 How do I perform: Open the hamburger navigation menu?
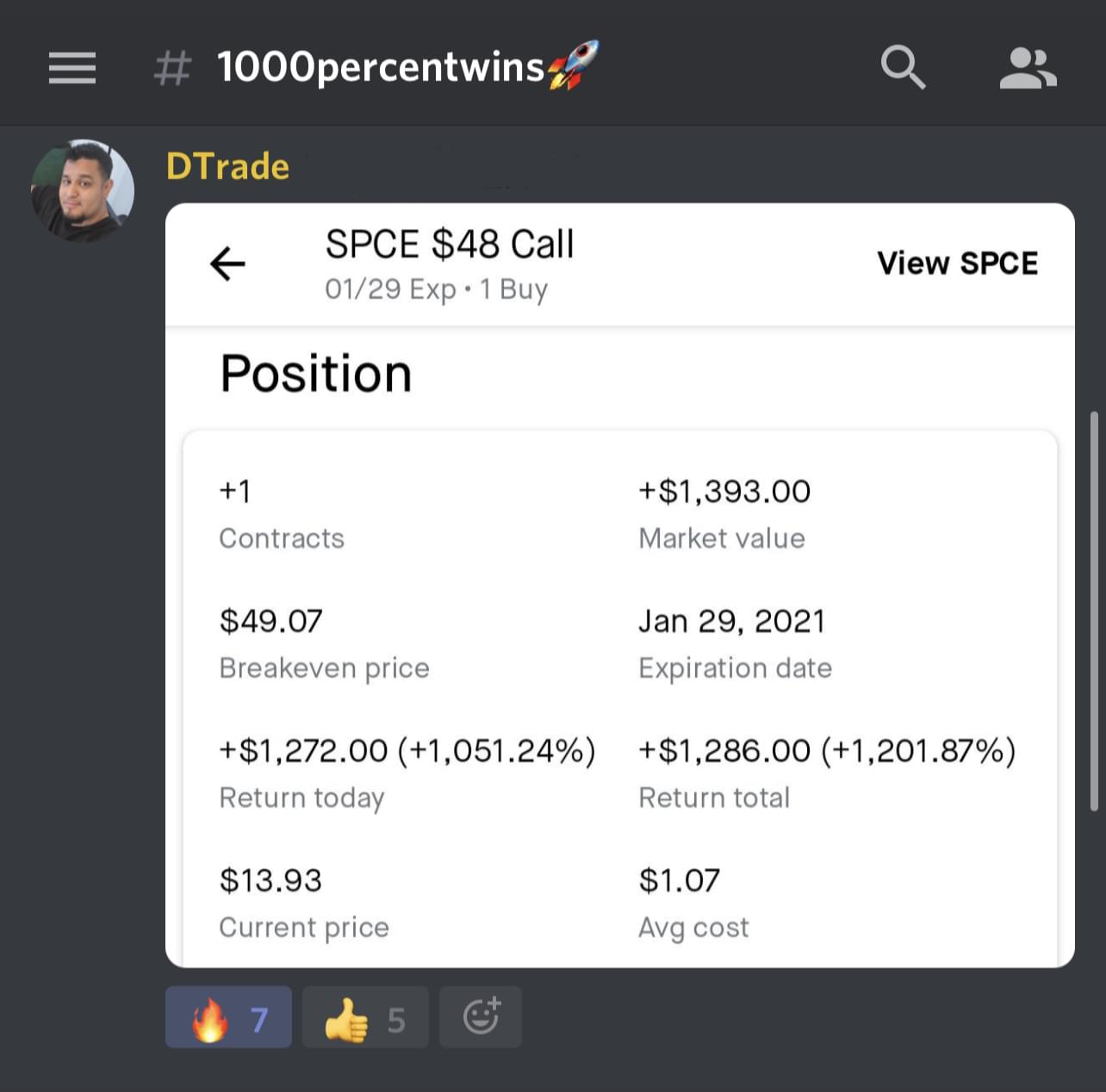coord(72,68)
